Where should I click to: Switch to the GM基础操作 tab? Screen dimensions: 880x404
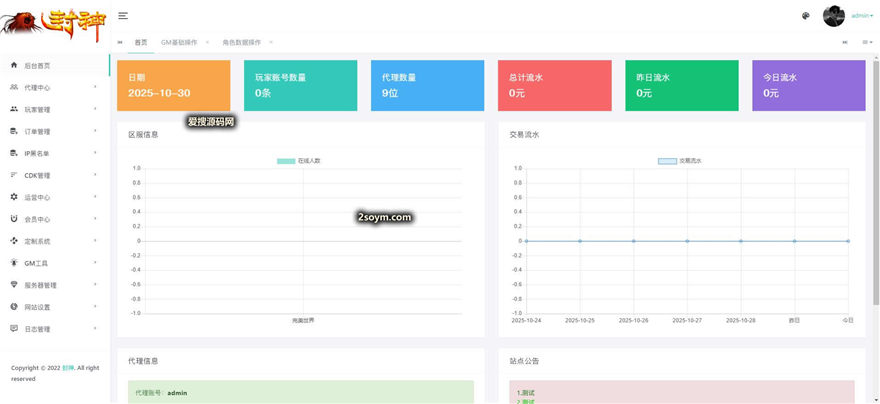(179, 42)
